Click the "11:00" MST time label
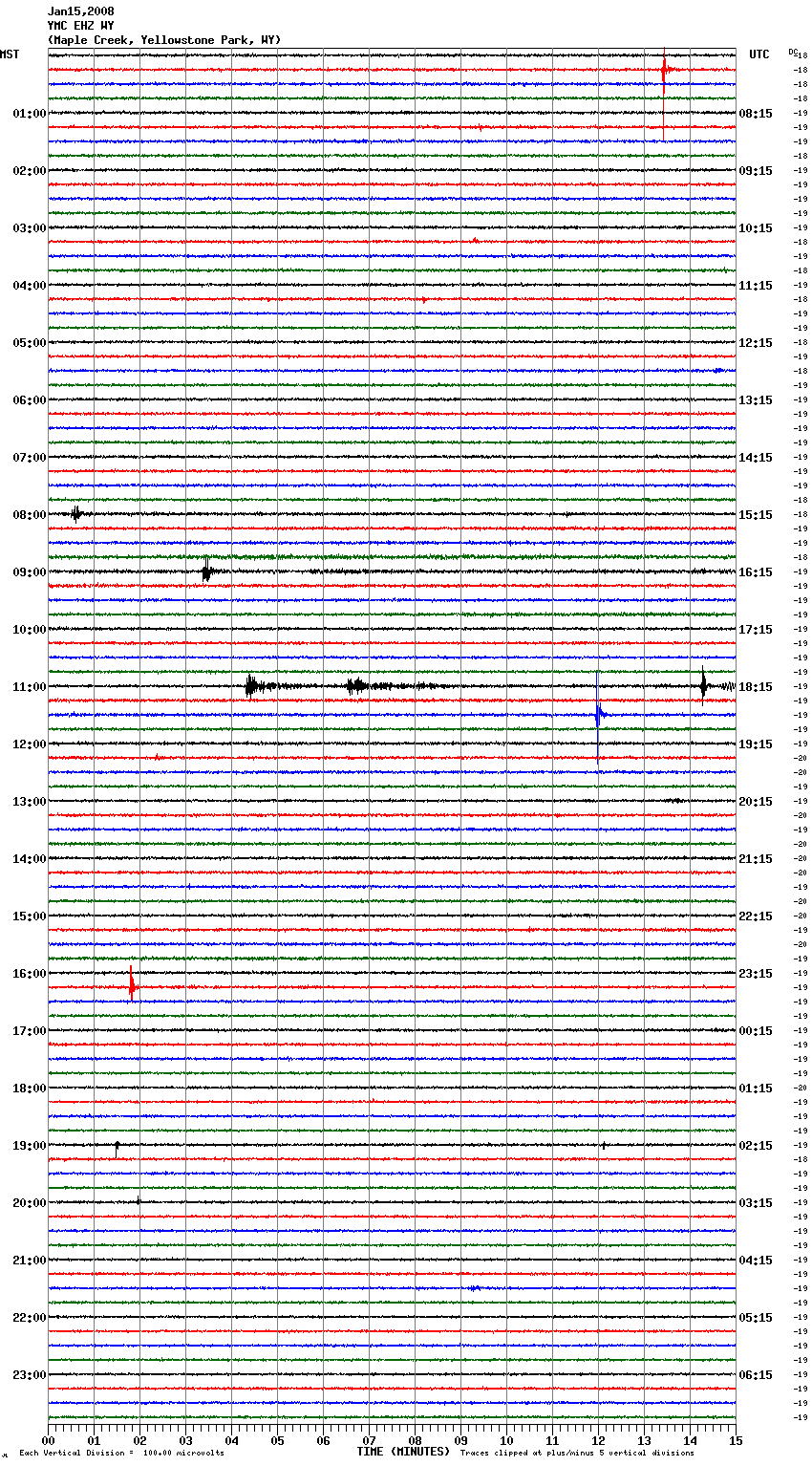Image resolution: width=812 pixels, height=1466 pixels. pos(29,687)
